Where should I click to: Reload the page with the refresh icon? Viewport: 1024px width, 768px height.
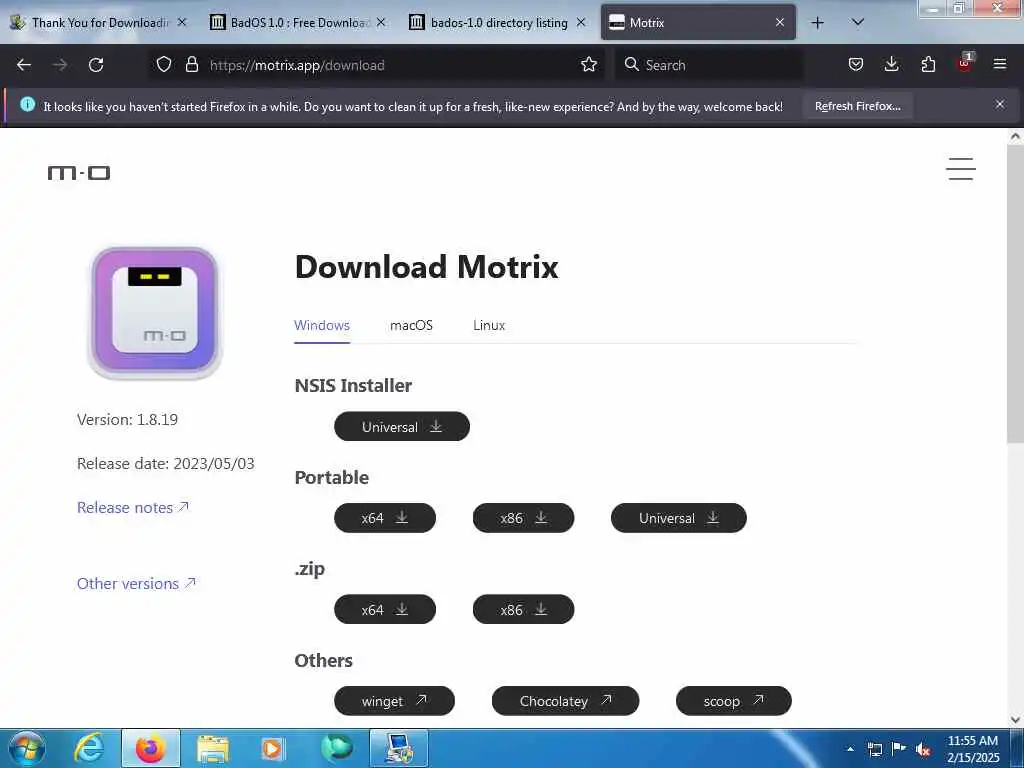click(96, 65)
